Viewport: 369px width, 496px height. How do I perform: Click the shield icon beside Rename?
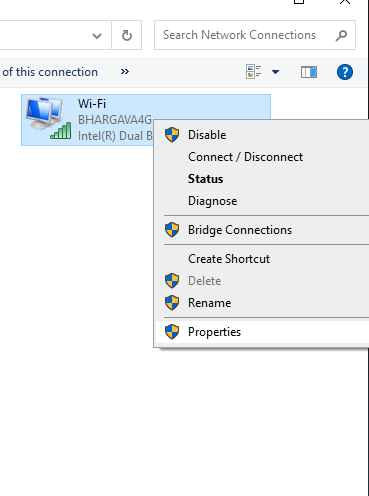tap(172, 303)
